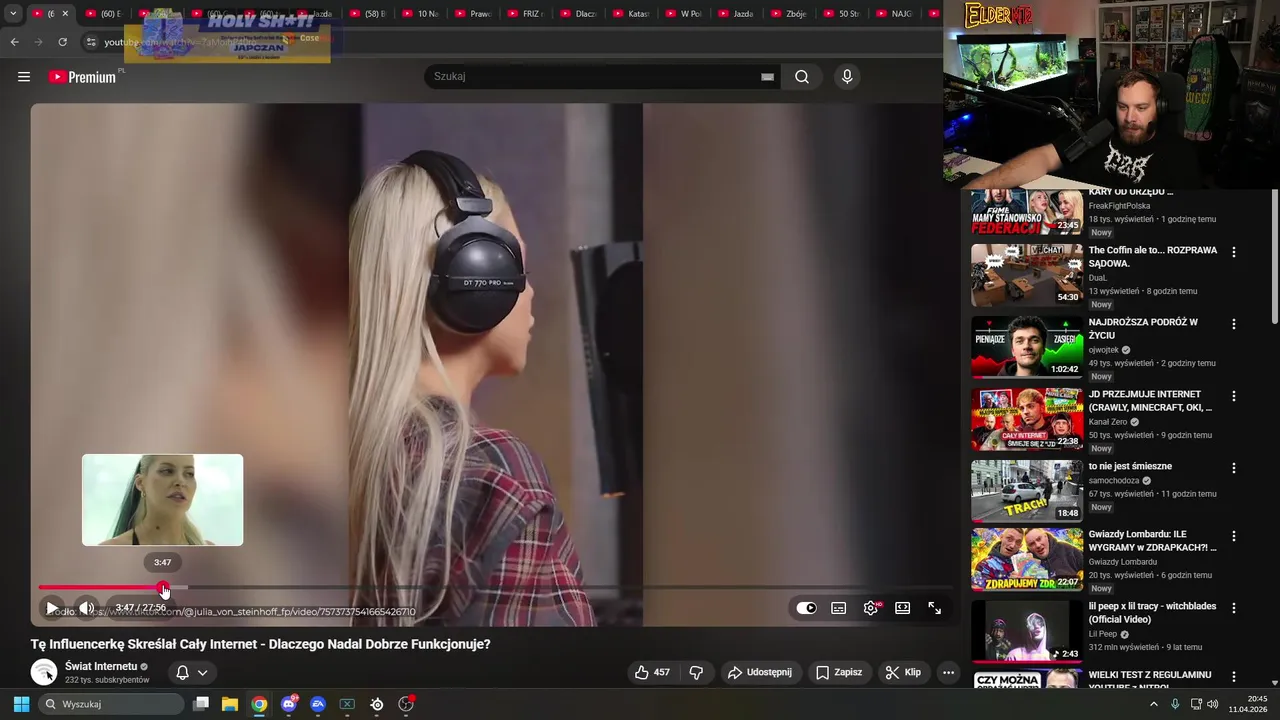Open 'JD PRZEJMUJE INTERNET' video title
Screen dimensions: 1280x720
(x=1151, y=401)
